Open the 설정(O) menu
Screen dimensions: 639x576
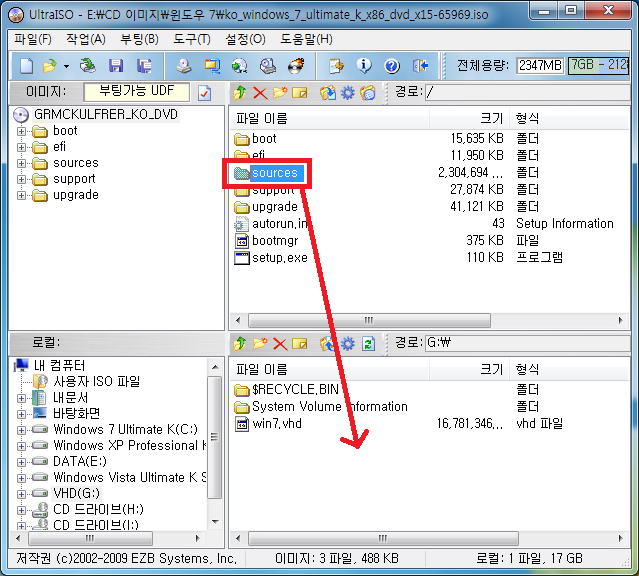(245, 39)
